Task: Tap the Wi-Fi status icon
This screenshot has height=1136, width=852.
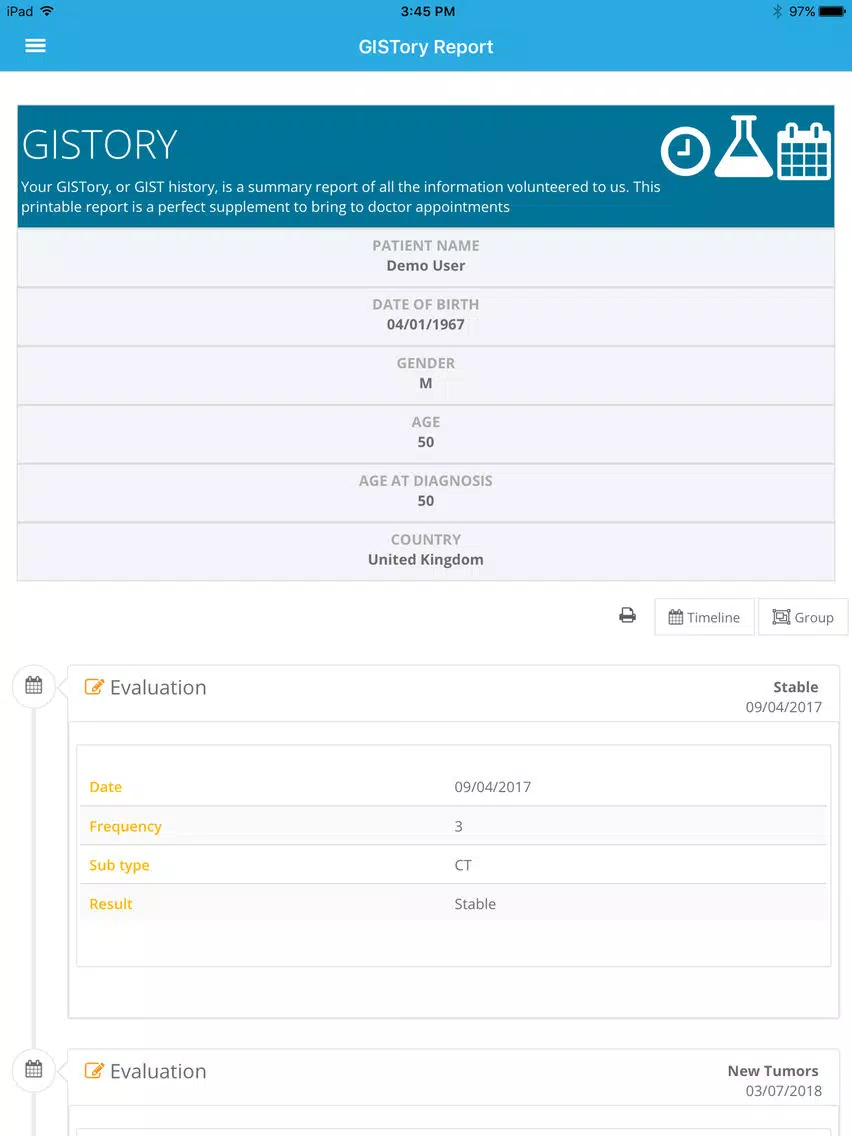Action: (47, 11)
